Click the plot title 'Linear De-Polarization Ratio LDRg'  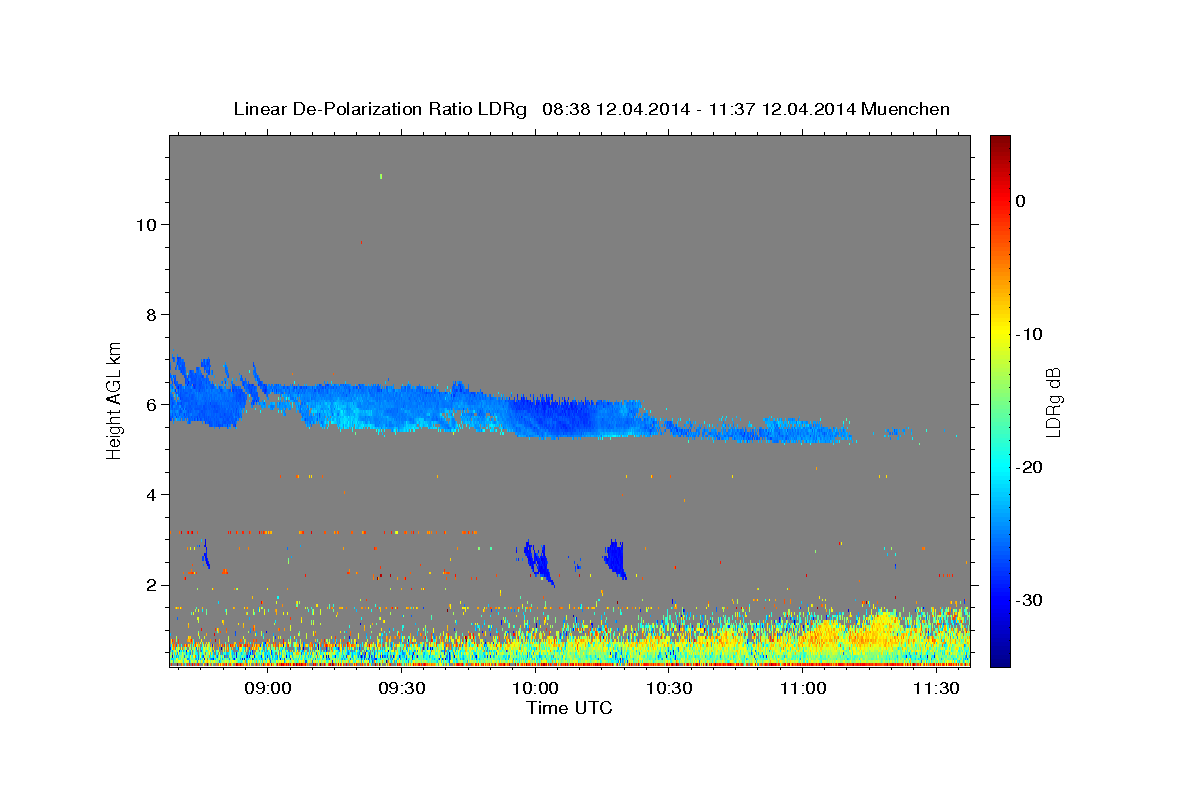[x=380, y=109]
